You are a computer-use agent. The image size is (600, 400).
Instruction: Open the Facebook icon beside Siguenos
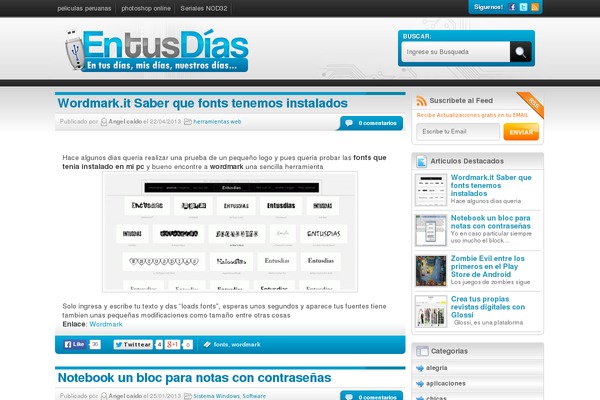[512, 7]
